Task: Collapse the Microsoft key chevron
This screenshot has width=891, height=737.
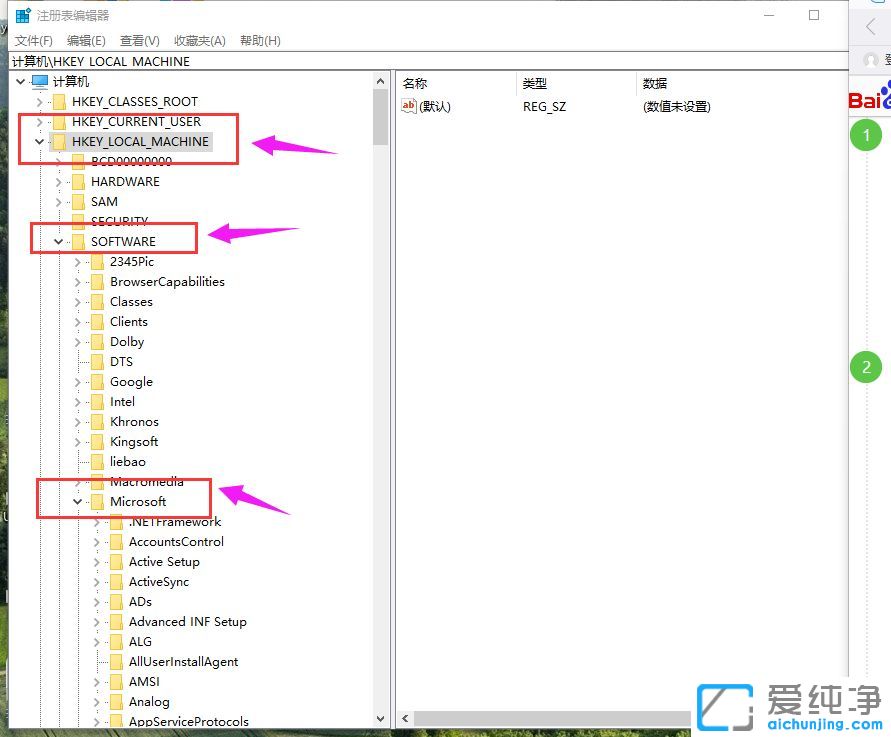Action: pyautogui.click(x=77, y=501)
